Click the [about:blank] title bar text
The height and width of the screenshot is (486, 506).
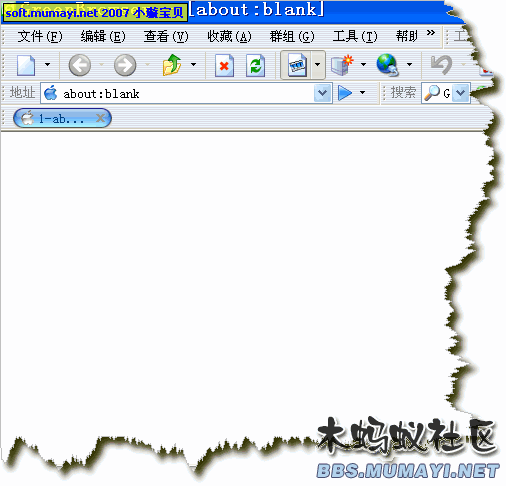pos(257,9)
